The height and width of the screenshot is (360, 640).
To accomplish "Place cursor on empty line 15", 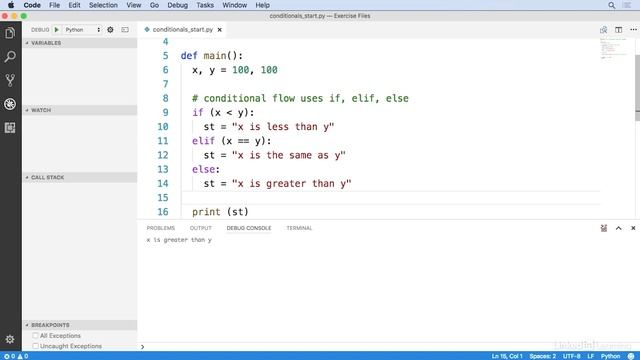I will (x=390, y=198).
